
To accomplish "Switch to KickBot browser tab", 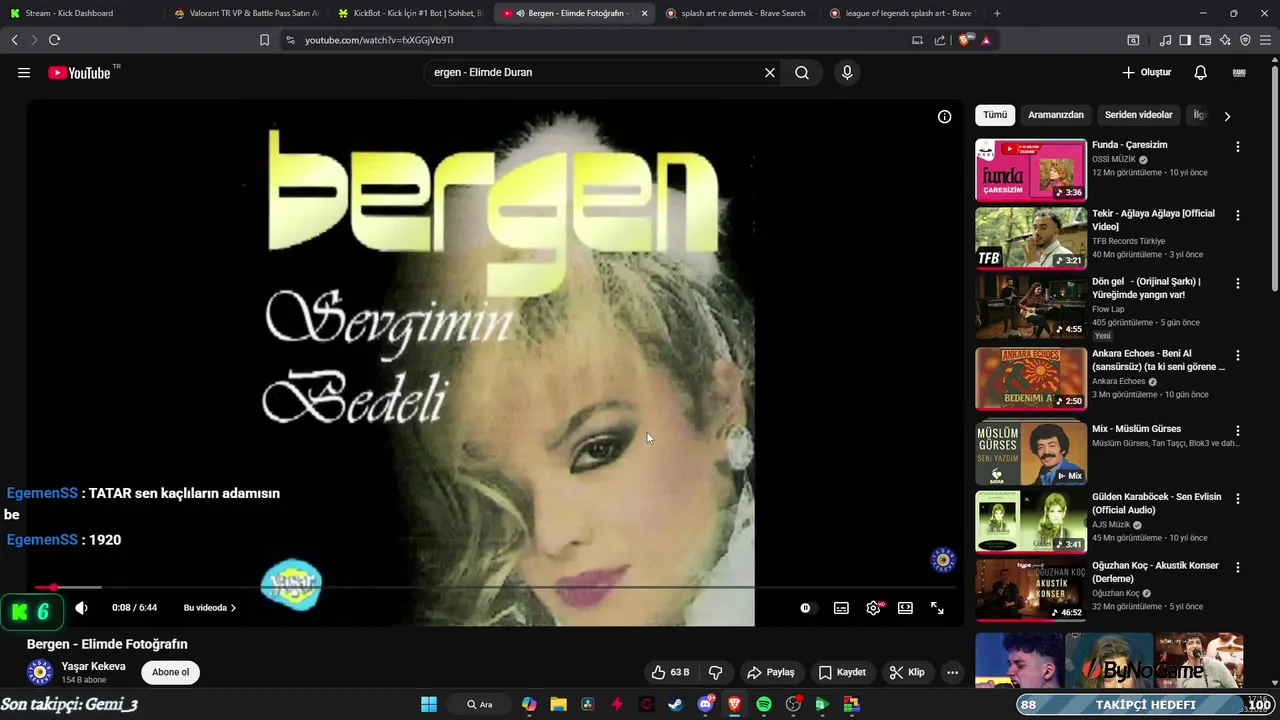I will (410, 13).
